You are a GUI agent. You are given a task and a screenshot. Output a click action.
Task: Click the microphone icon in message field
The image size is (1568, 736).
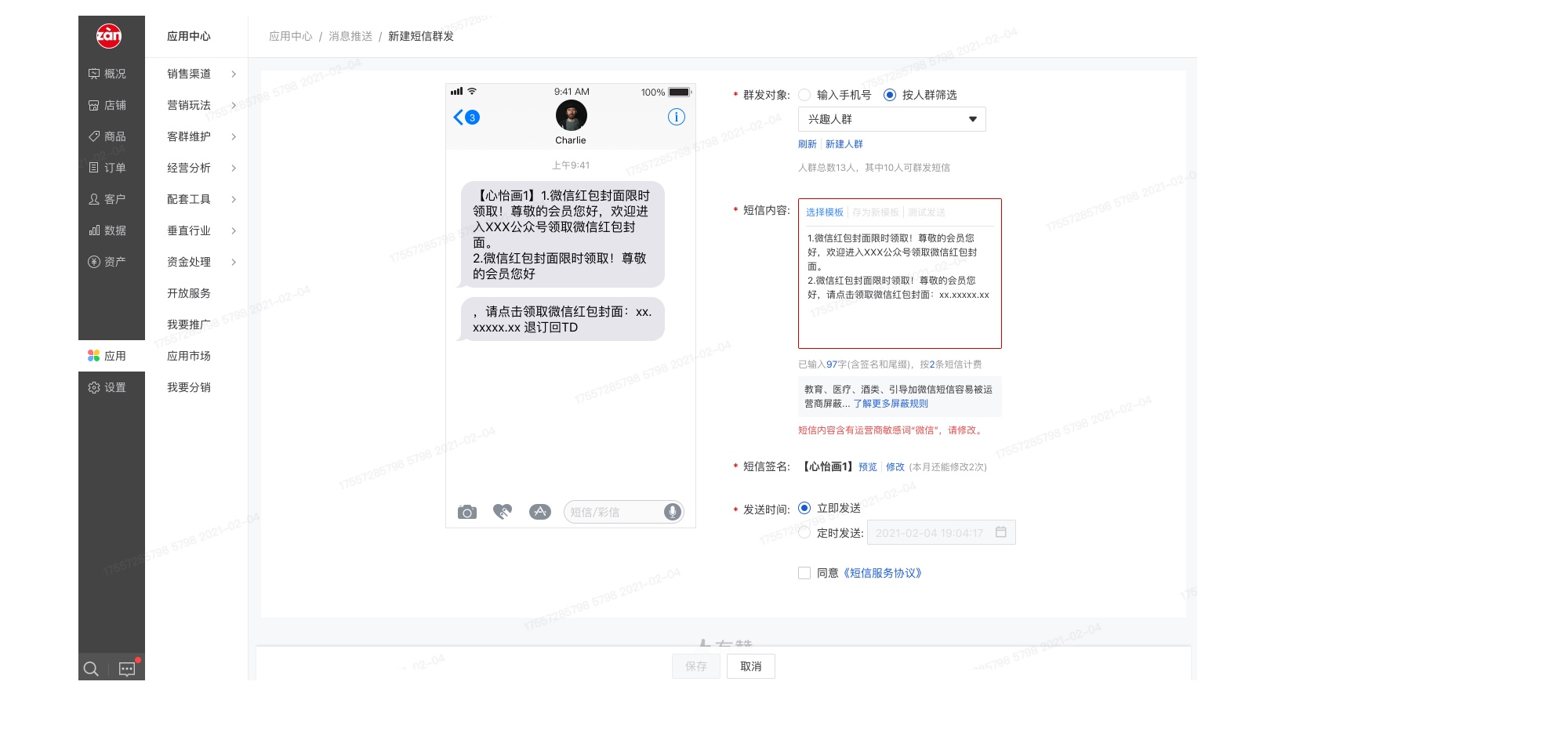[x=672, y=512]
